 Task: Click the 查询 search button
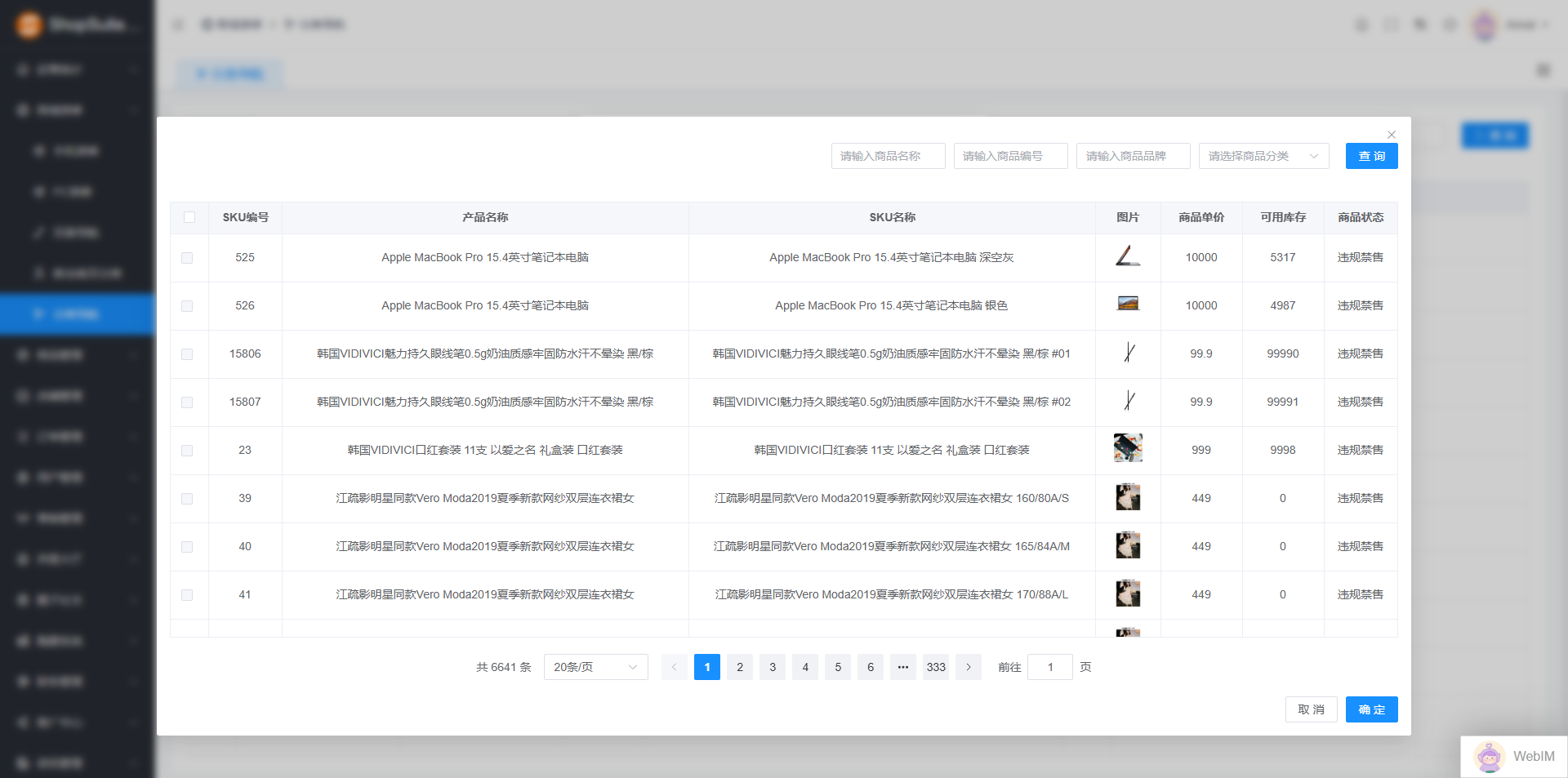click(1371, 156)
